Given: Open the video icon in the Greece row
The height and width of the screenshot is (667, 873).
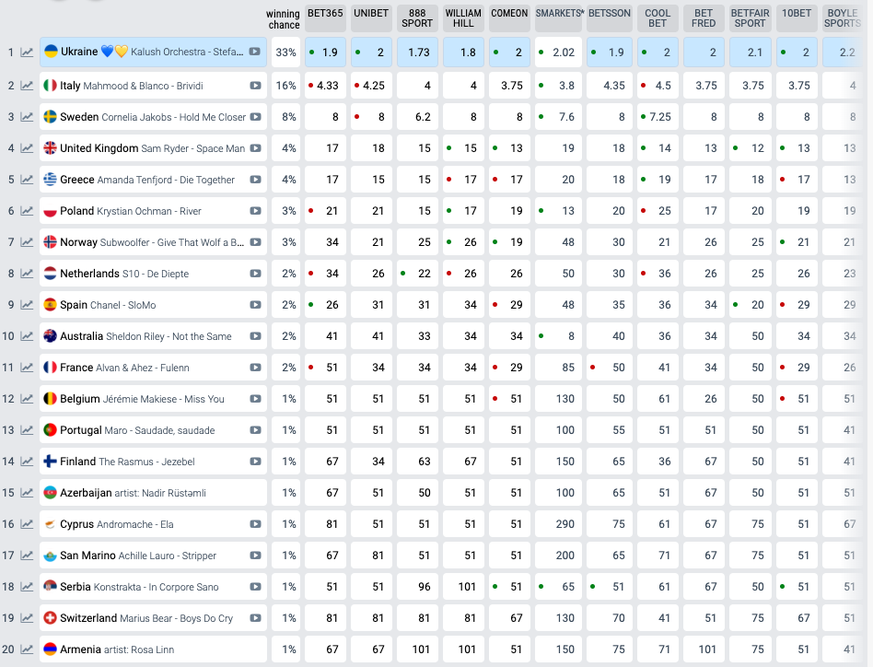Looking at the screenshot, I should [x=256, y=180].
